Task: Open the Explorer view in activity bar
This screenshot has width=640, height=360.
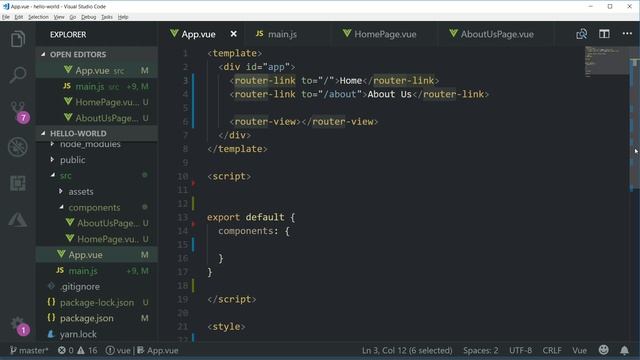Action: [x=18, y=39]
